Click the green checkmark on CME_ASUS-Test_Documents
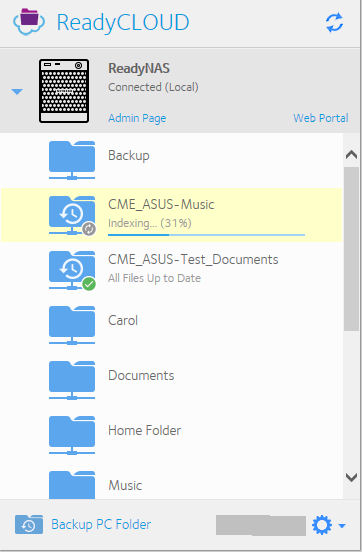 click(89, 283)
